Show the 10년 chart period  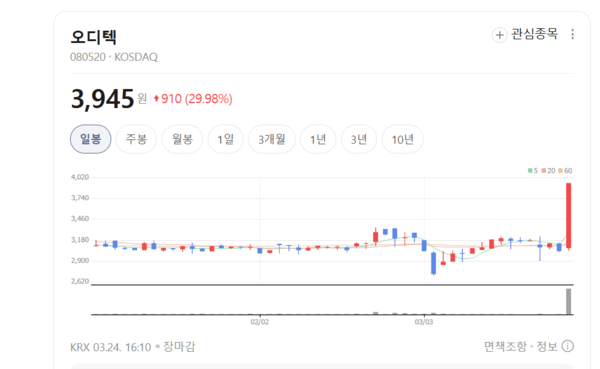click(403, 139)
